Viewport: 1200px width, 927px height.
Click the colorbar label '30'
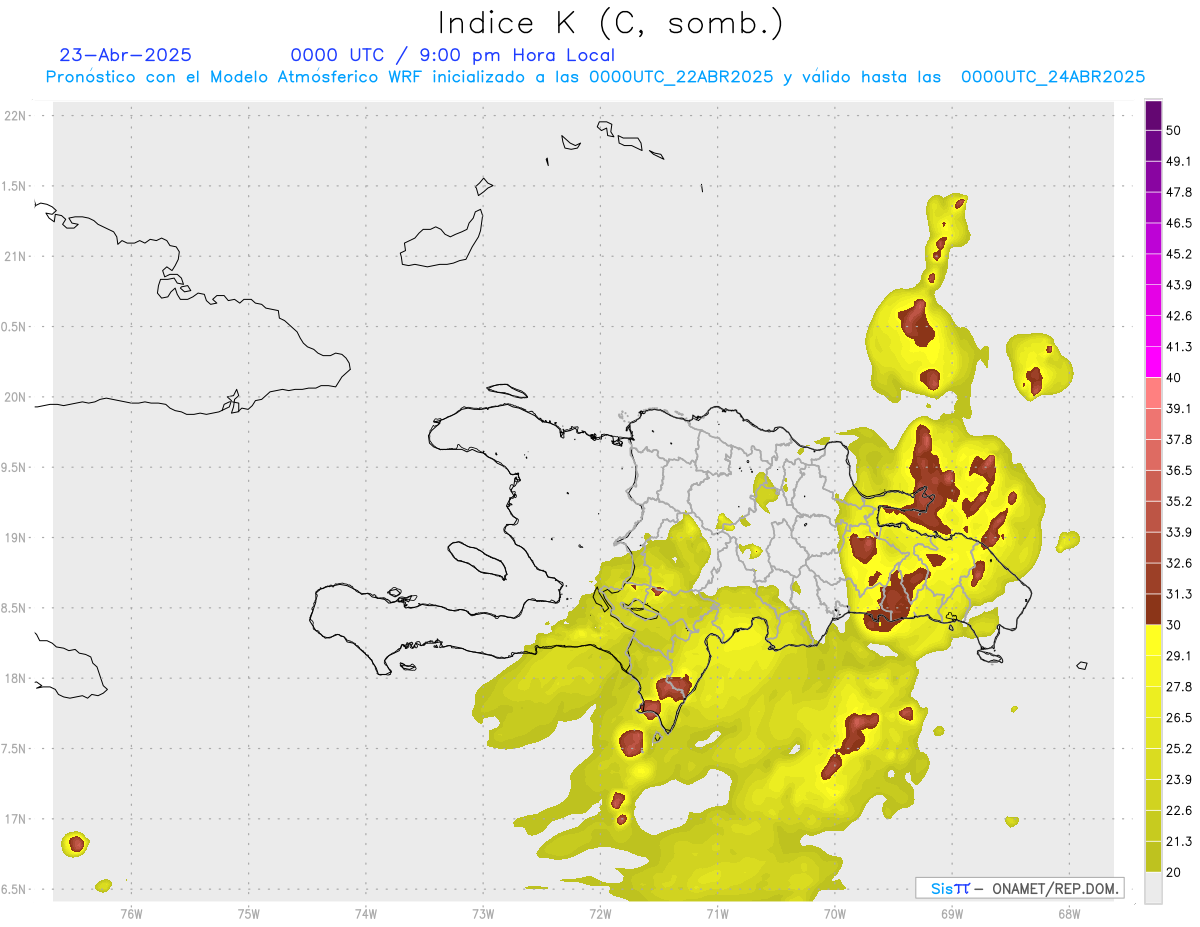[x=1175, y=625]
